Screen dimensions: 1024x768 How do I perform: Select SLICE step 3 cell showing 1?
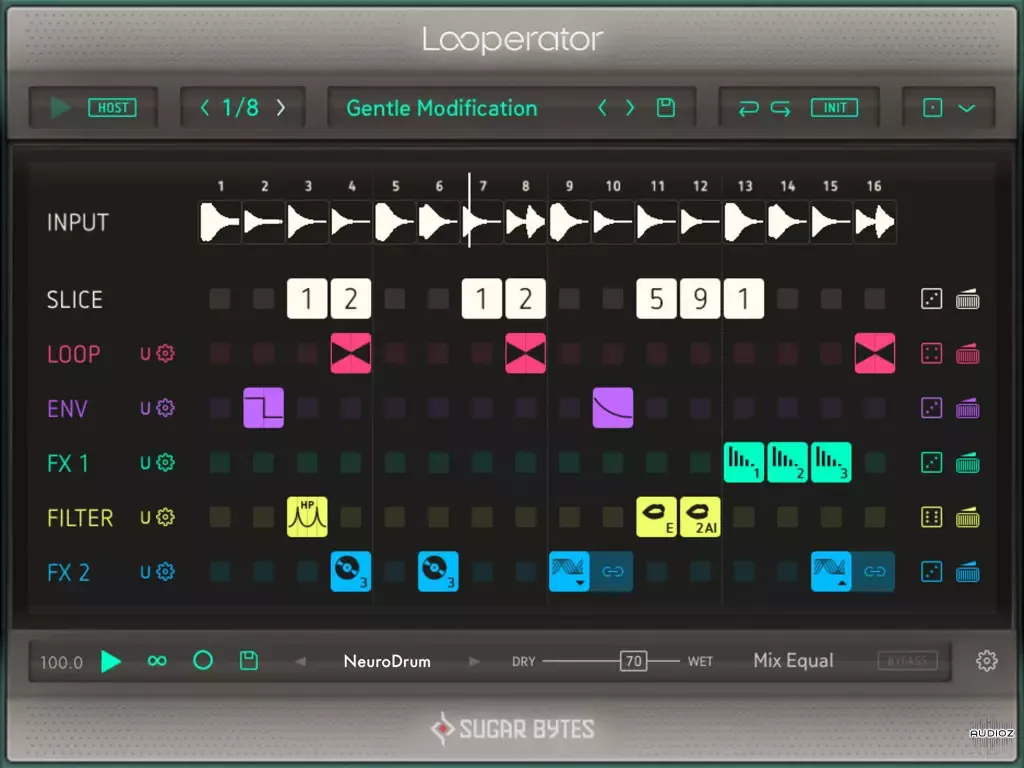pos(307,298)
